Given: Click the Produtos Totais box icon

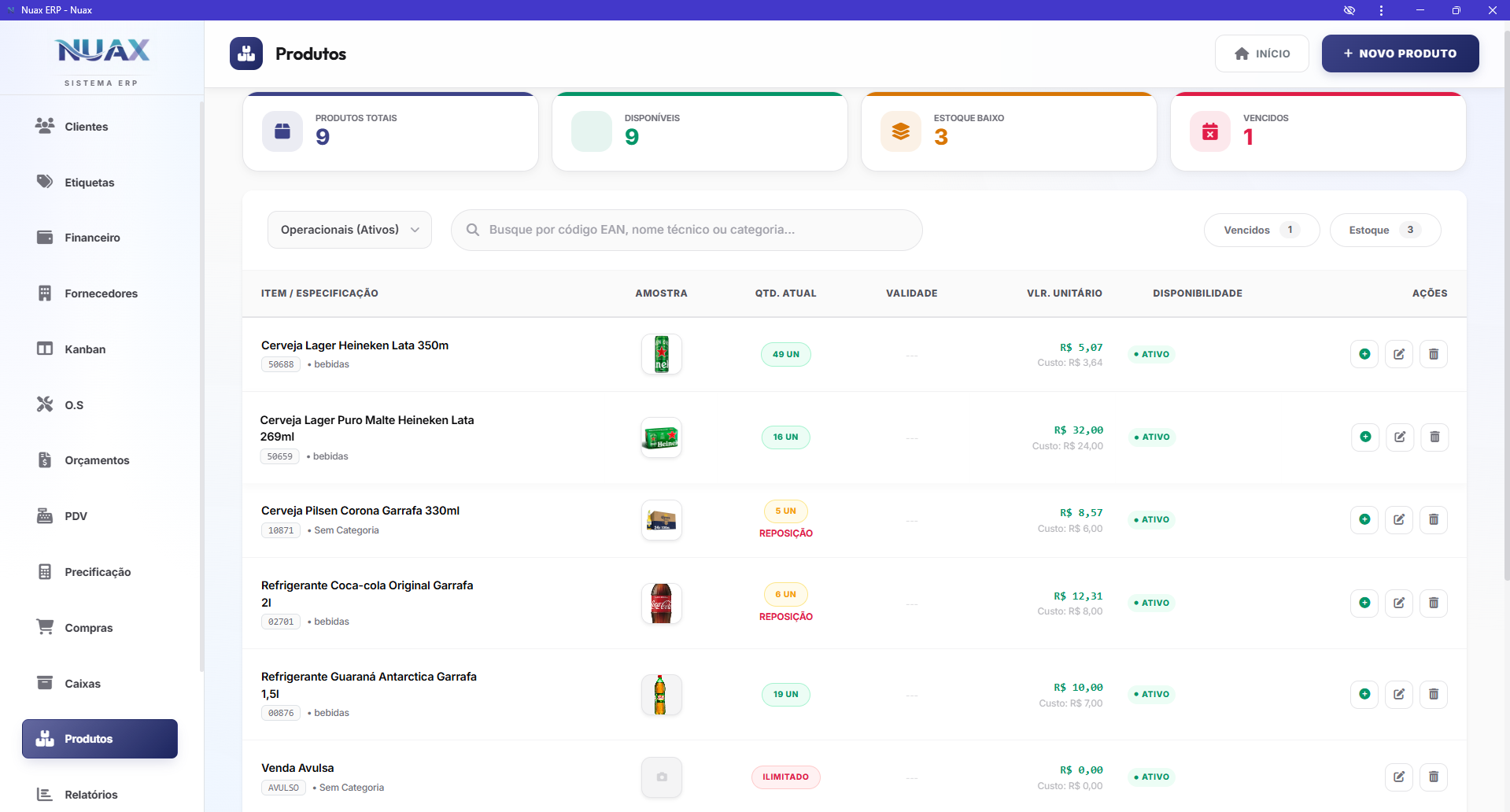Looking at the screenshot, I should (282, 131).
